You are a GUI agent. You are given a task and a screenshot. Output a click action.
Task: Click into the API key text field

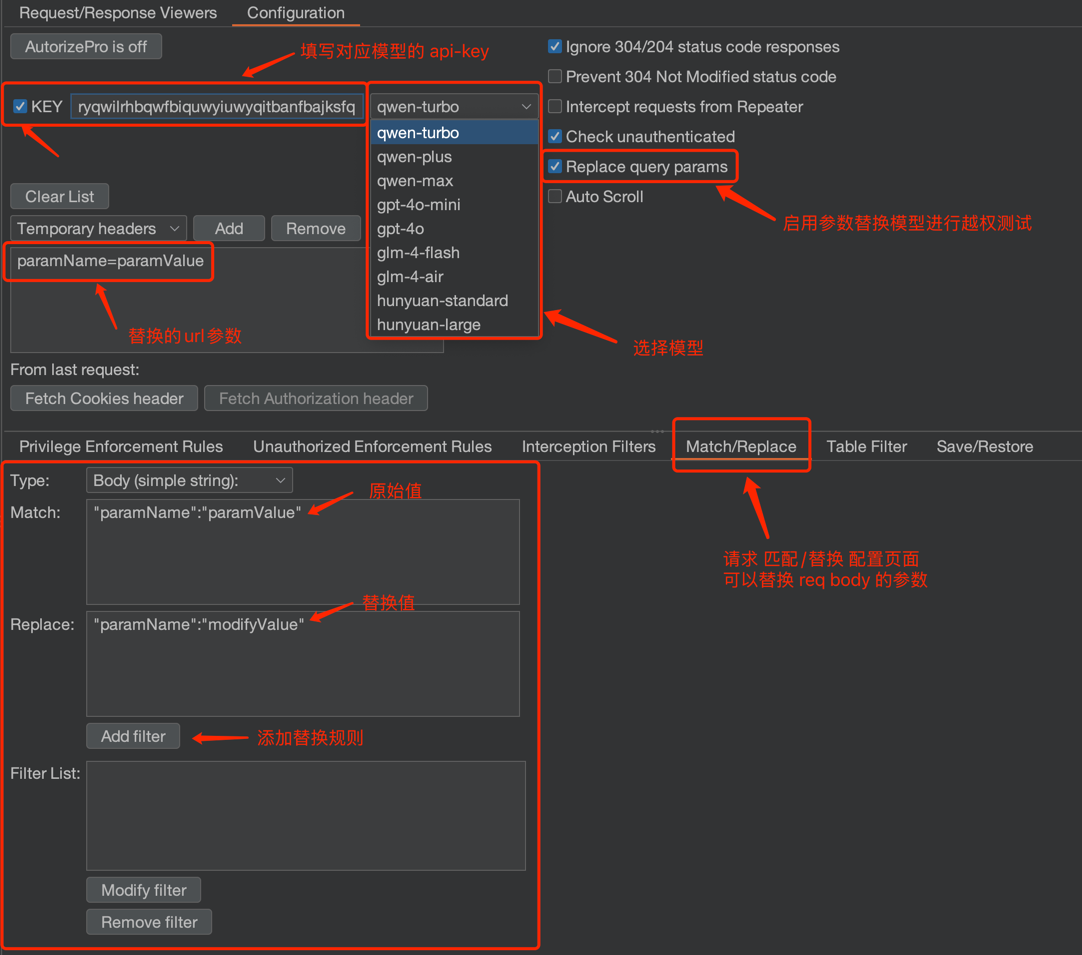(x=216, y=107)
